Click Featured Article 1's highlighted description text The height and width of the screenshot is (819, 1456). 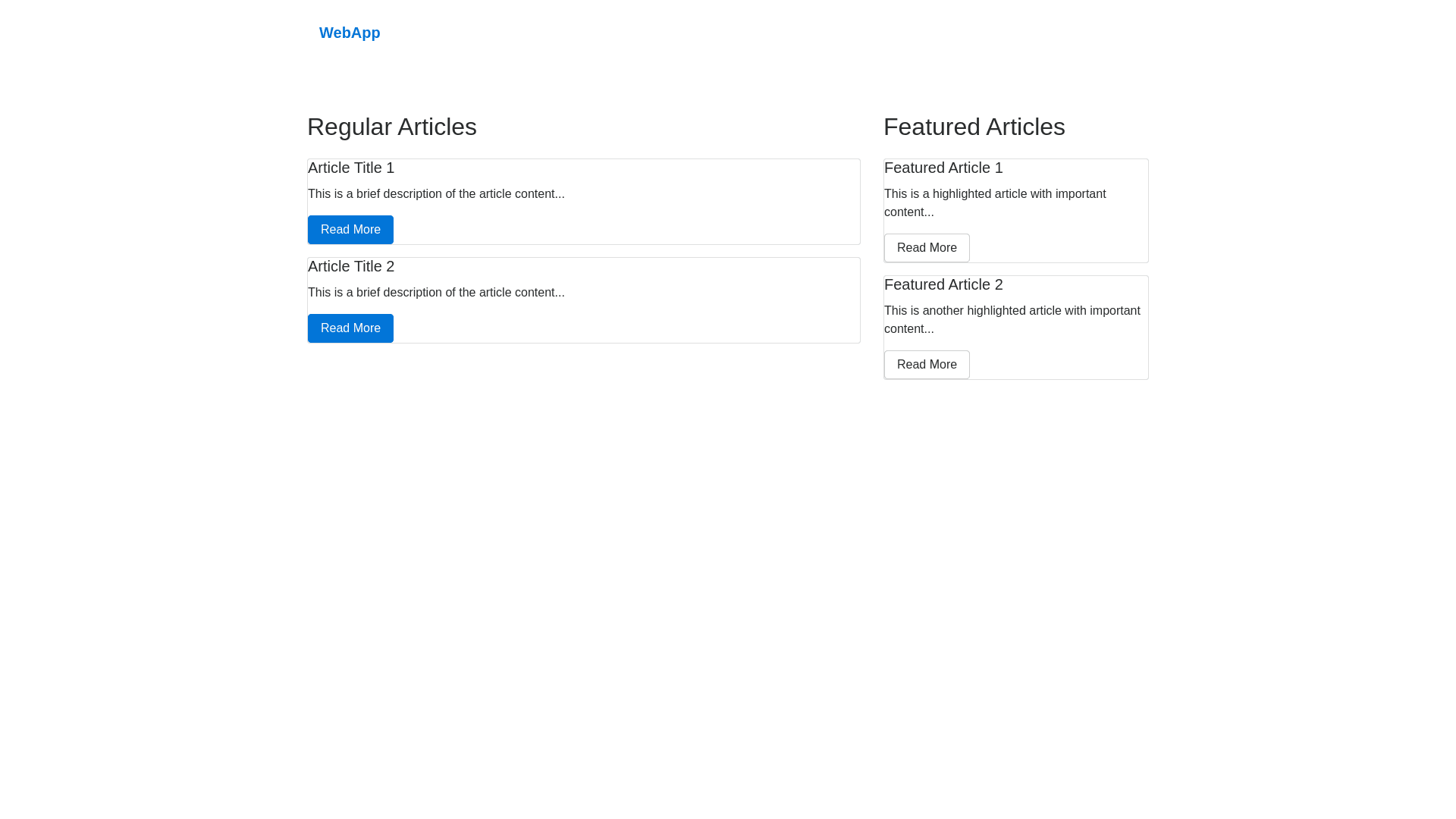995,202
